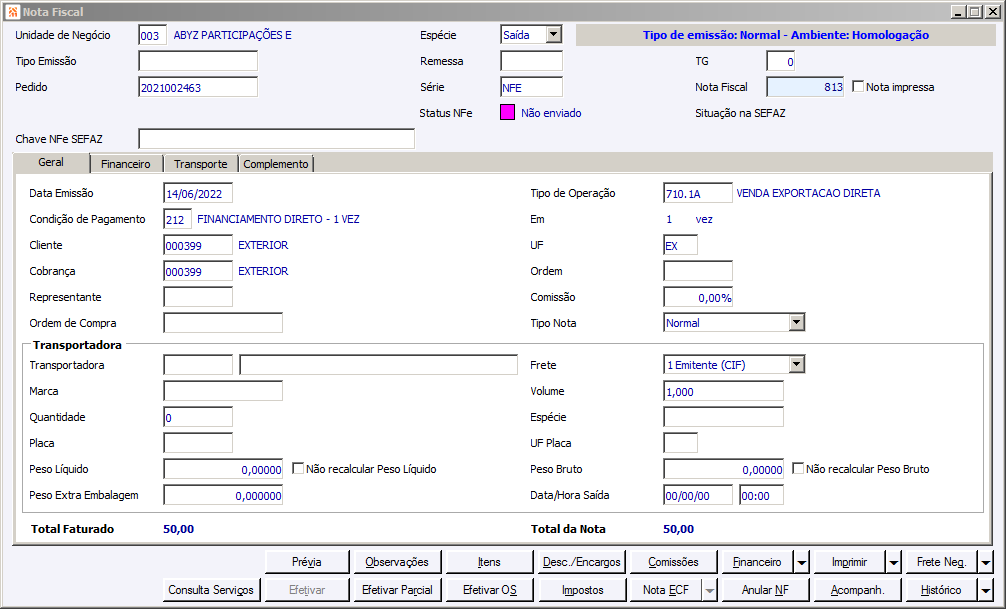
Task: Open the Financeiro button dropdown arrow
Action: pyautogui.click(x=802, y=562)
